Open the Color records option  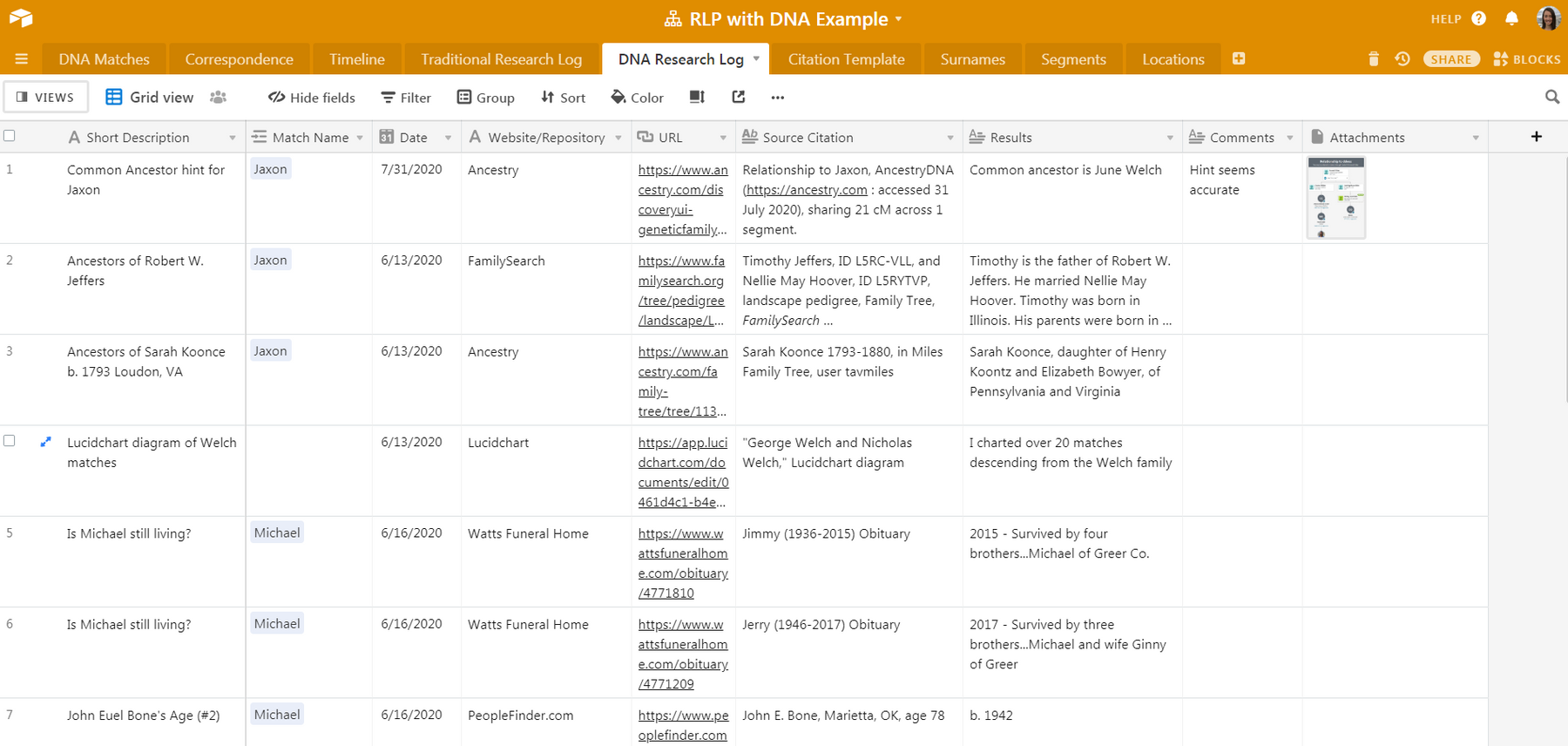tap(637, 97)
